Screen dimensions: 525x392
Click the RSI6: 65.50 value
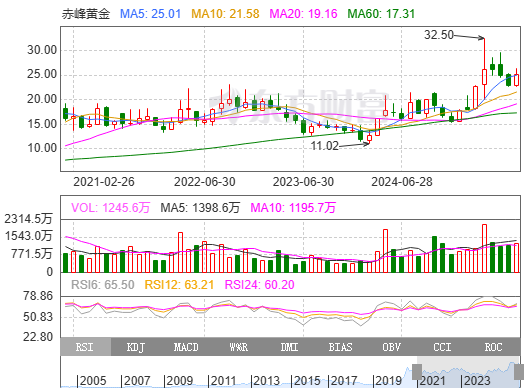click(102, 285)
